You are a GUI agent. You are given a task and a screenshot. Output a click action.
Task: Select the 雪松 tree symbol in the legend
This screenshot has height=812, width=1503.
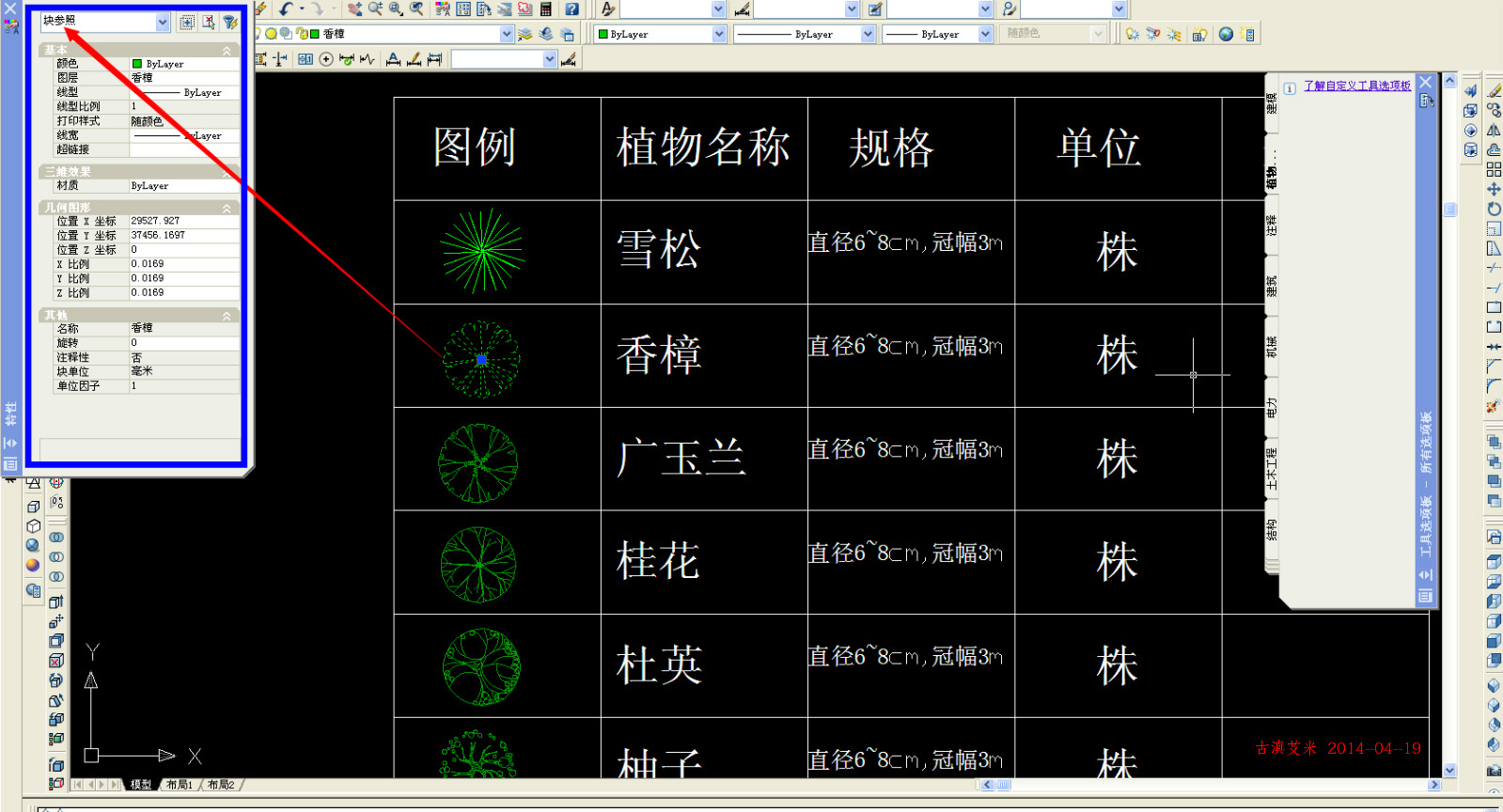[482, 251]
